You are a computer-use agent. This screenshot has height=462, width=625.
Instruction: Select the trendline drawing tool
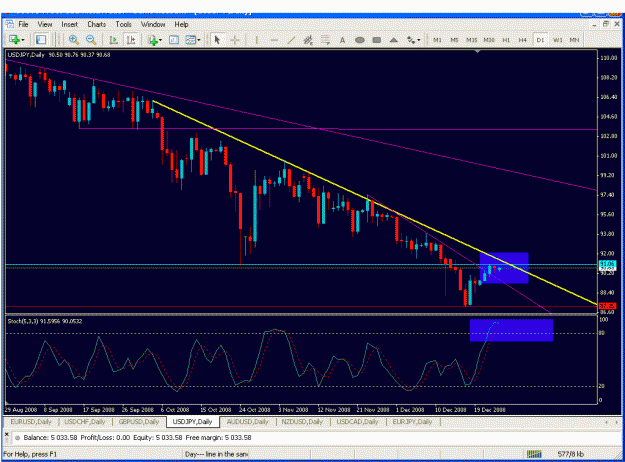pos(291,40)
